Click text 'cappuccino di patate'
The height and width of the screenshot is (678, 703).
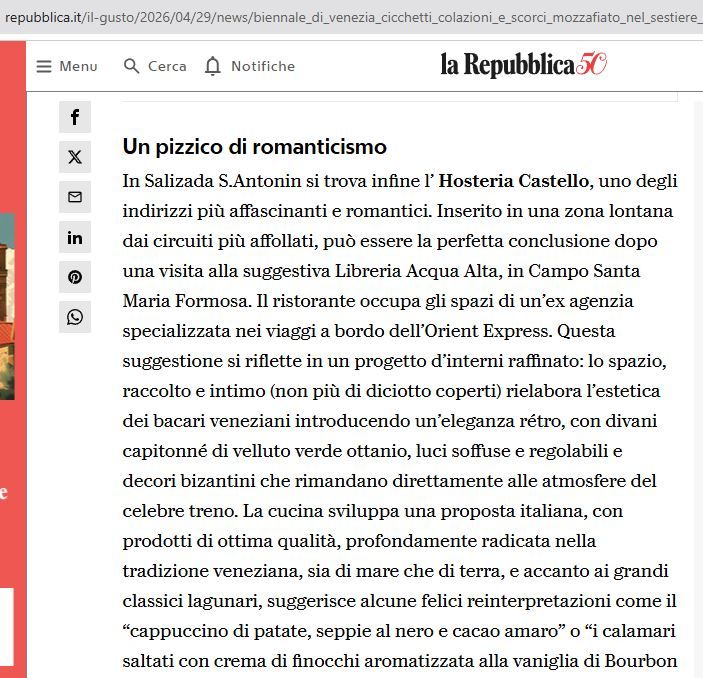coord(218,631)
